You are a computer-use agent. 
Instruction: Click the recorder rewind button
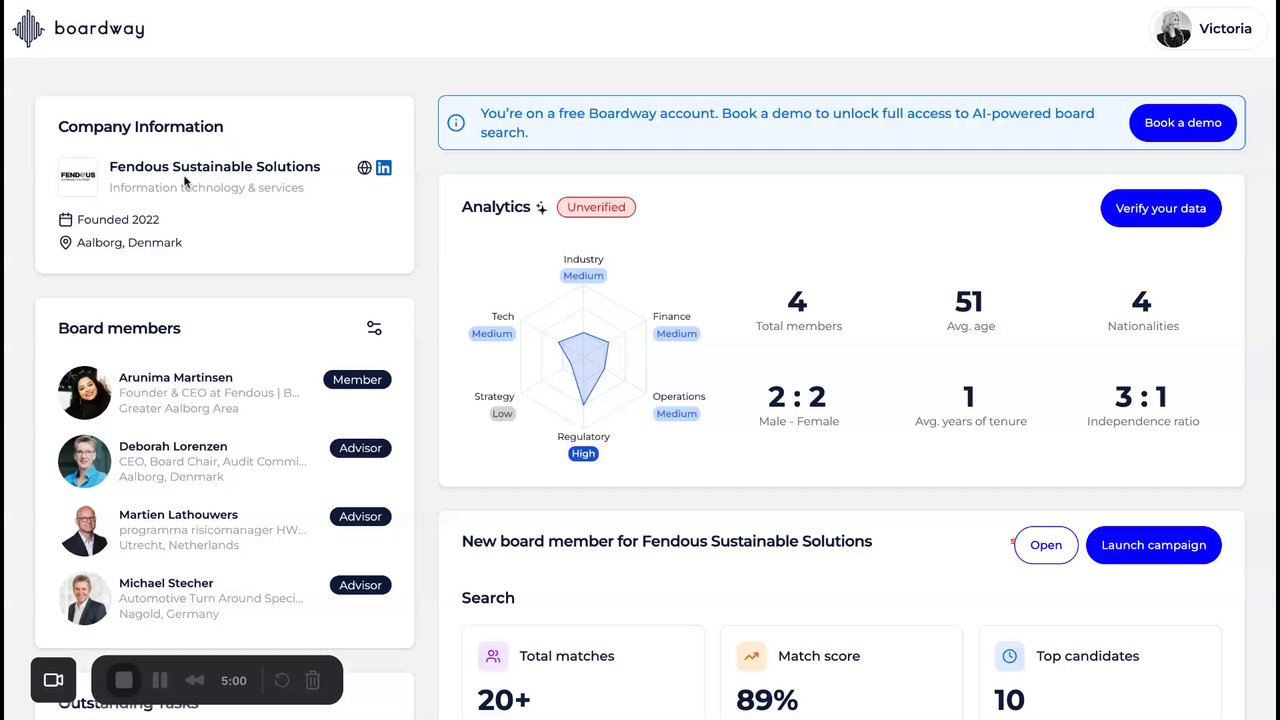coord(194,680)
